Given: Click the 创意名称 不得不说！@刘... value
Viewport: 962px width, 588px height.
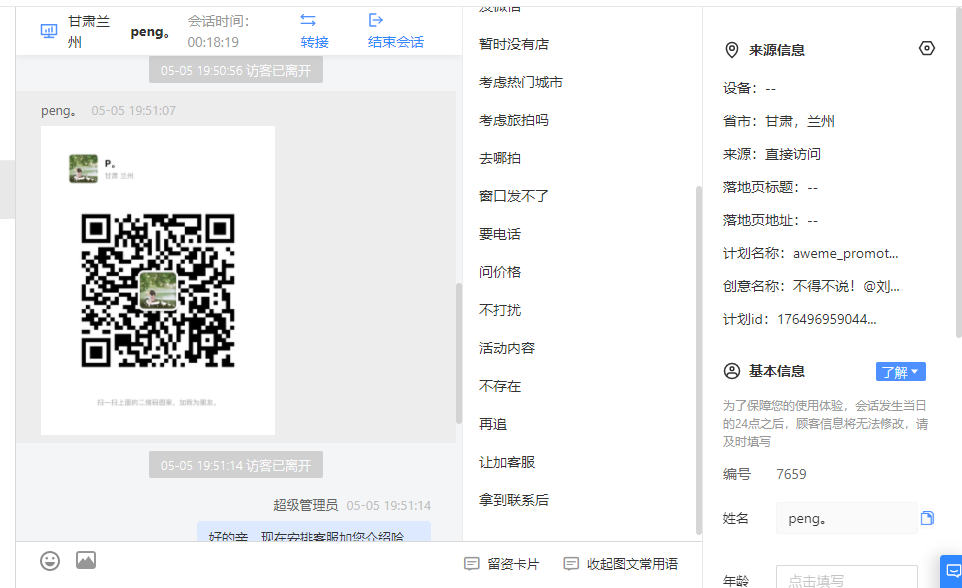Looking at the screenshot, I should (846, 286).
